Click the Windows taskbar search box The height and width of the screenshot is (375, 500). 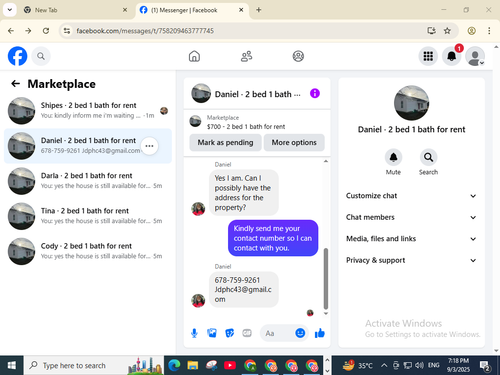[x=94, y=365]
